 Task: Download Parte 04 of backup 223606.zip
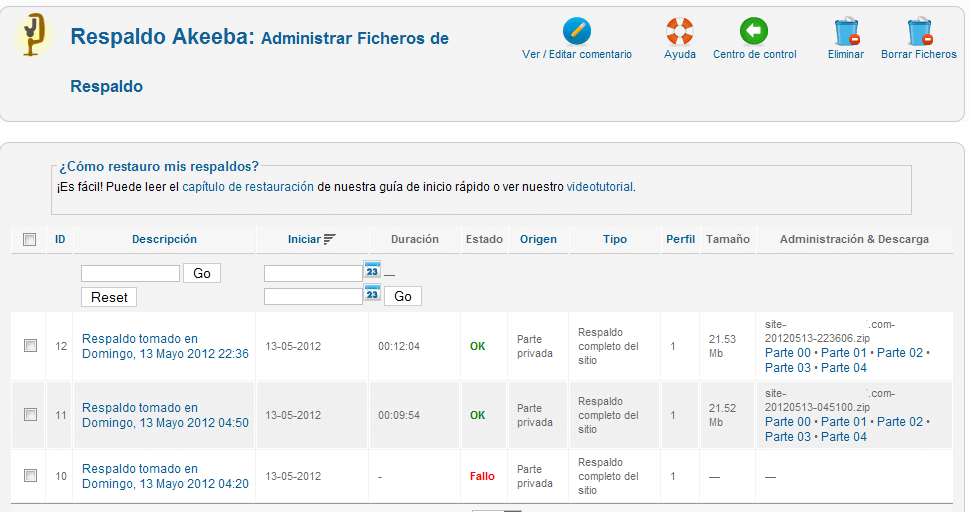(844, 368)
